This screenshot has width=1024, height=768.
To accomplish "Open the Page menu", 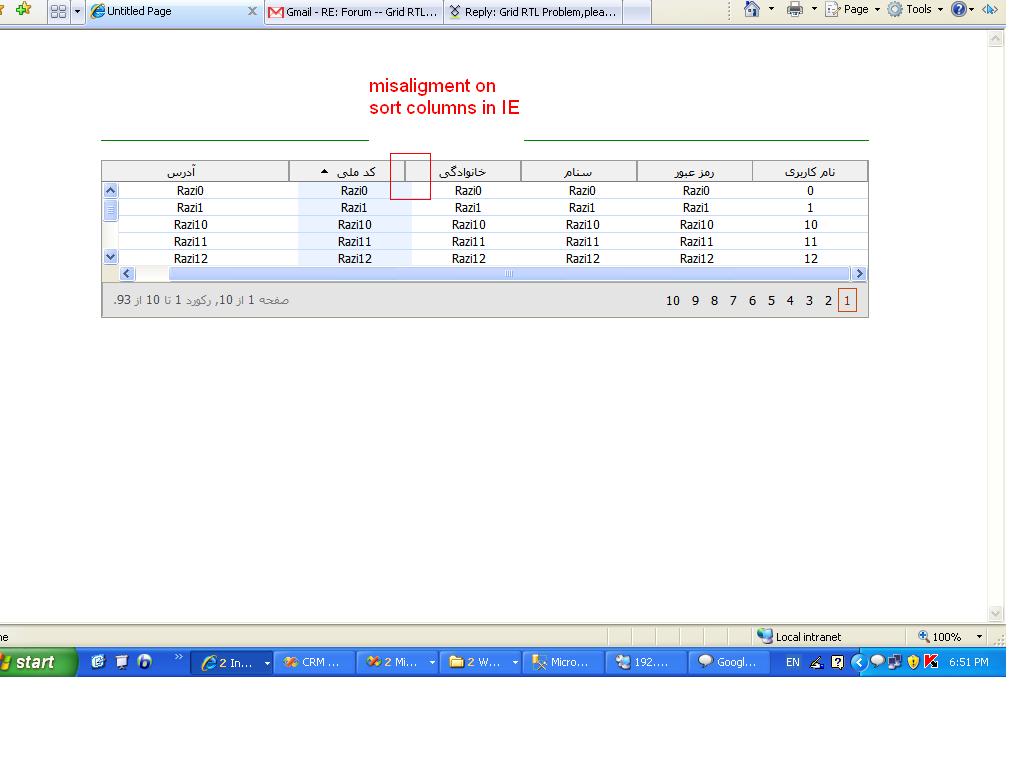I will pyautogui.click(x=852, y=9).
